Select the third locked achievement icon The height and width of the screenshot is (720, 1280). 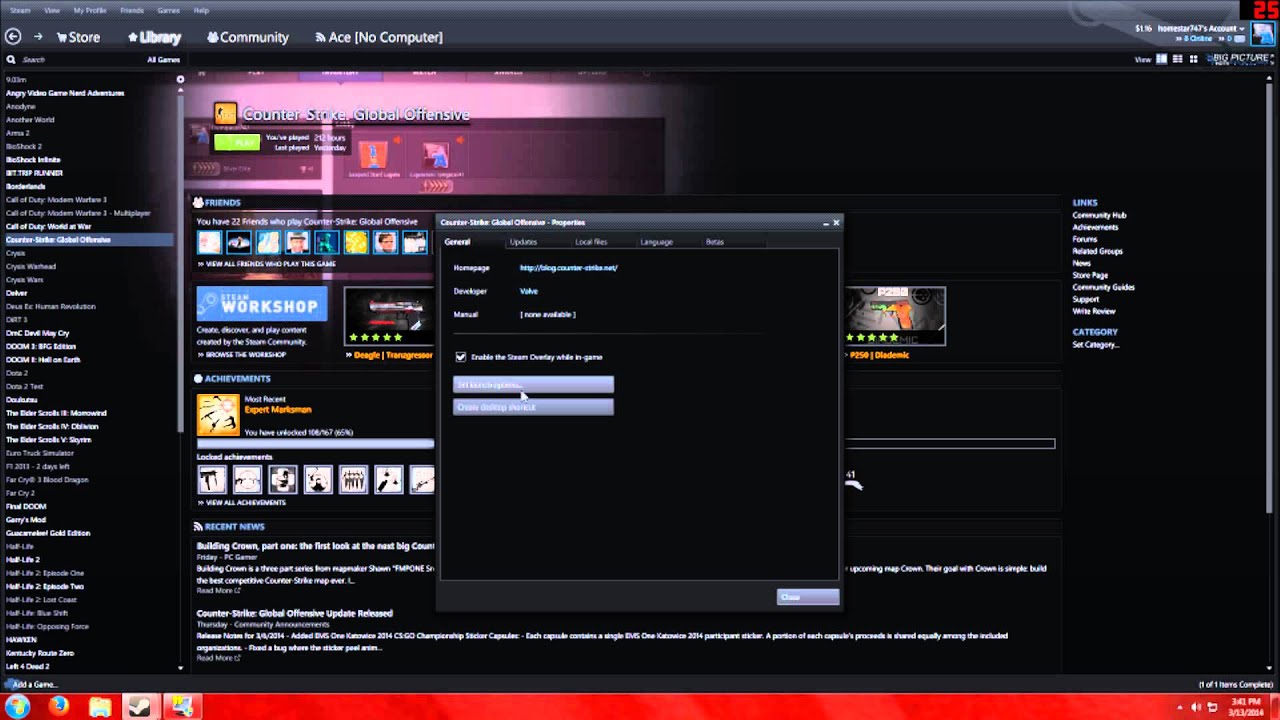[x=282, y=480]
